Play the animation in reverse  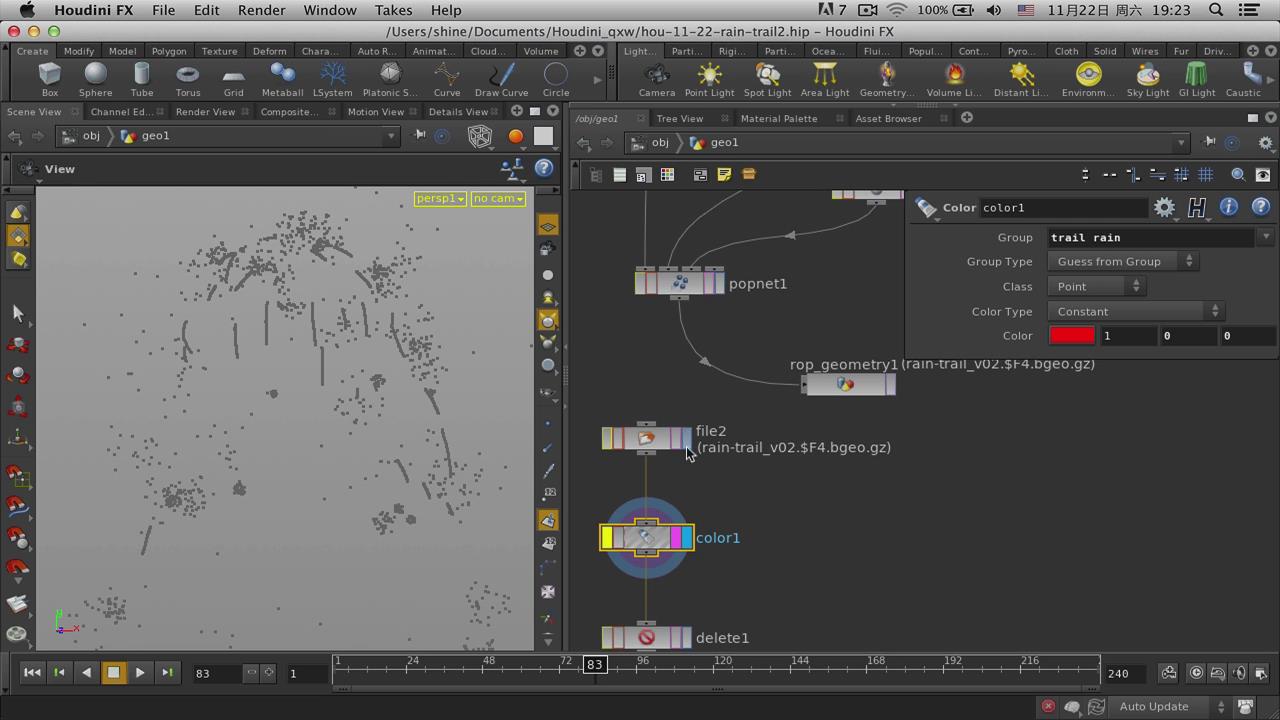[86, 673]
